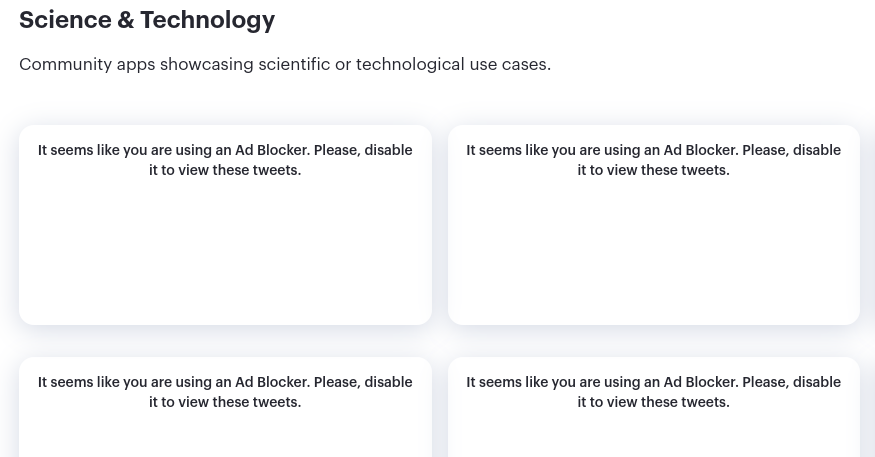Click Ad Blocker message in bottom-right card
This screenshot has height=457, width=875.
[x=653, y=392]
